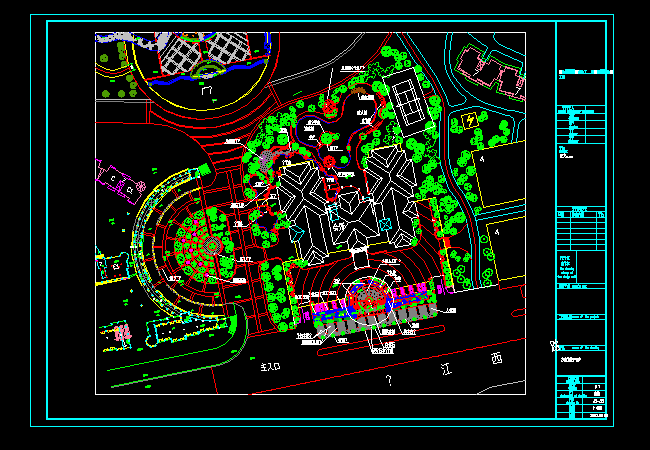Screen dimensions: 650x450
Task: Select the 西 road name character
Action: (x=497, y=358)
